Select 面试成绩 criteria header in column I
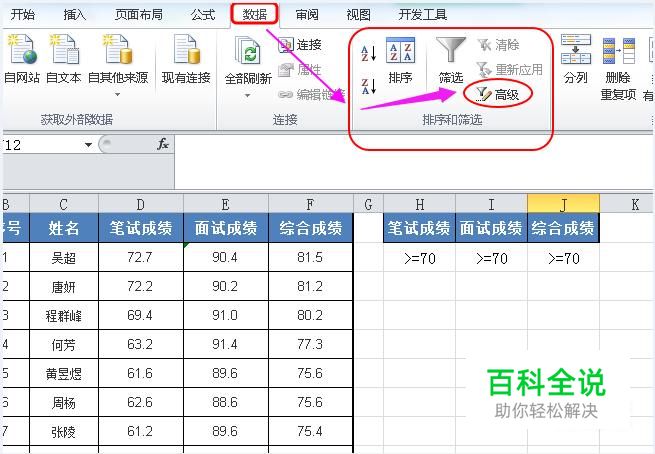This screenshot has height=454, width=655. [491, 228]
